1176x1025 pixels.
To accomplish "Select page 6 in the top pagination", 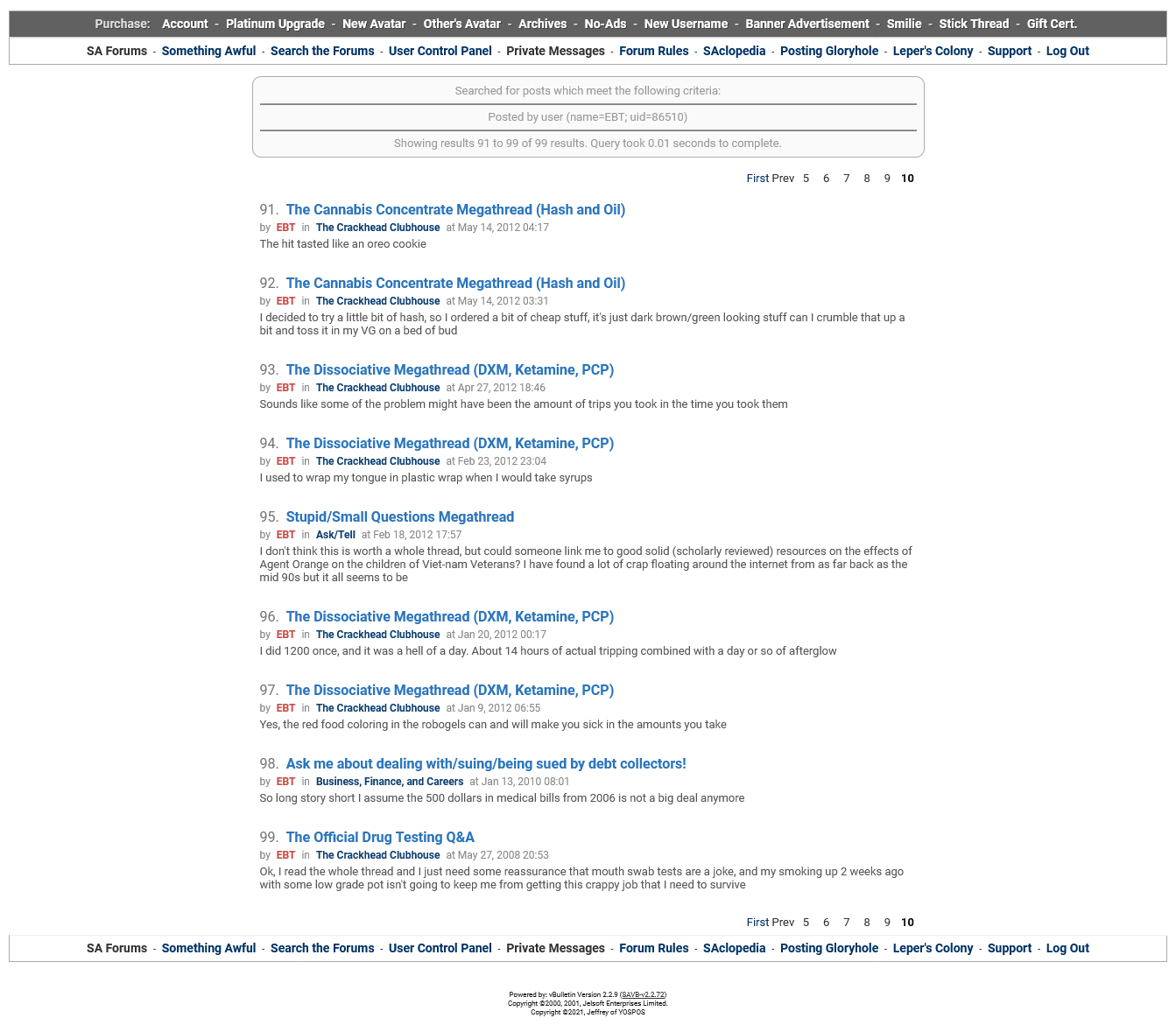I will tap(826, 178).
